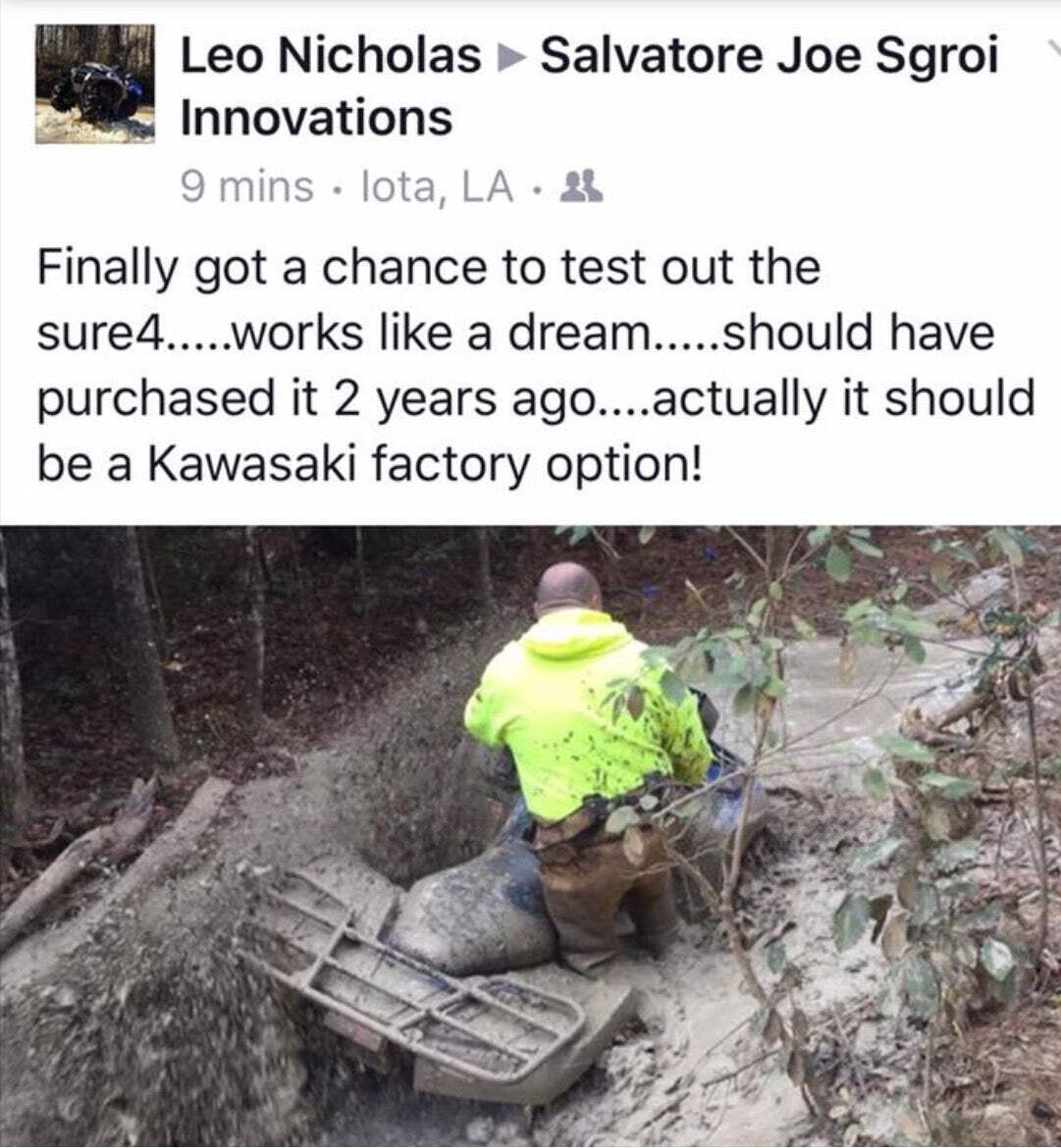The height and width of the screenshot is (1148, 1061).
Task: Open Leo Nicholas profile picture thumbnail
Action: (x=94, y=83)
